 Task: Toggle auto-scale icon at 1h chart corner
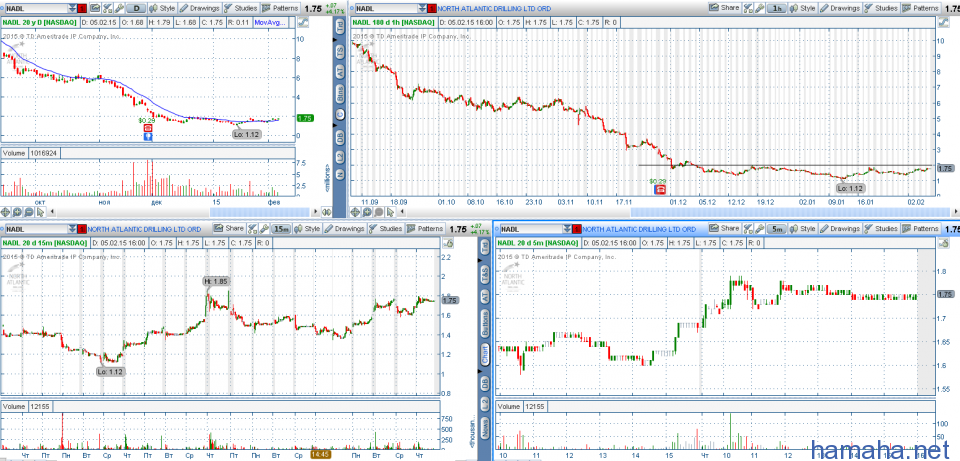point(943,22)
